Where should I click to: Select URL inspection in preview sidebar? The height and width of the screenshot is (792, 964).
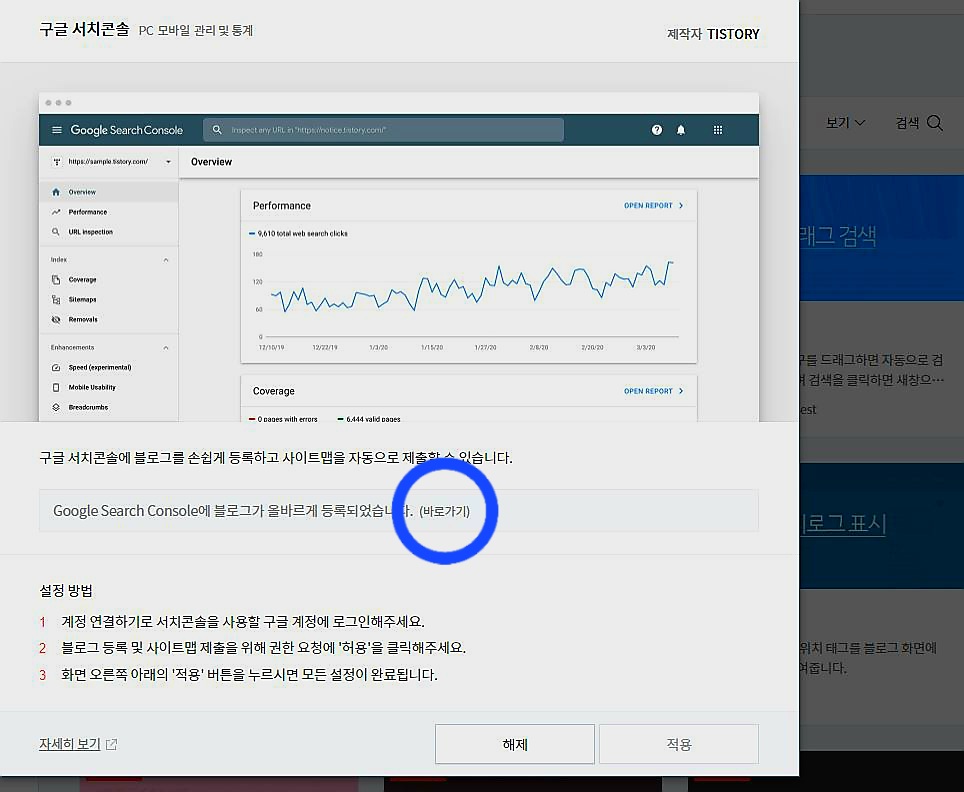pyautogui.click(x=108, y=232)
